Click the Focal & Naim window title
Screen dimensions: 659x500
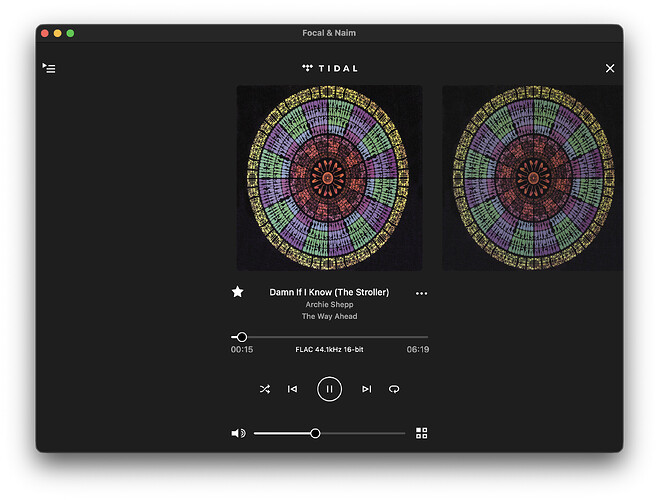pyautogui.click(x=329, y=33)
